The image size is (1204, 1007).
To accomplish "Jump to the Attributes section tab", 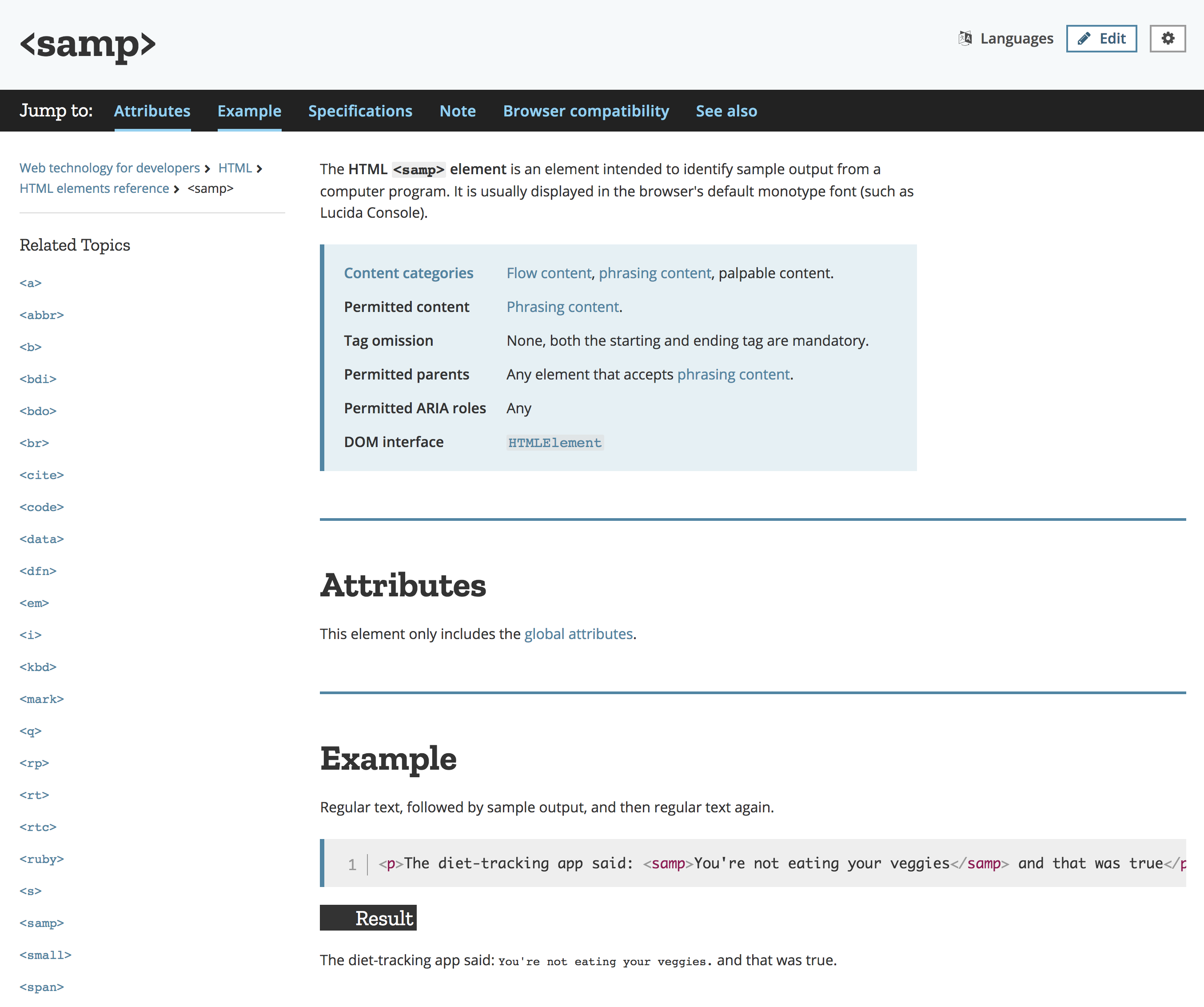I will (x=152, y=111).
